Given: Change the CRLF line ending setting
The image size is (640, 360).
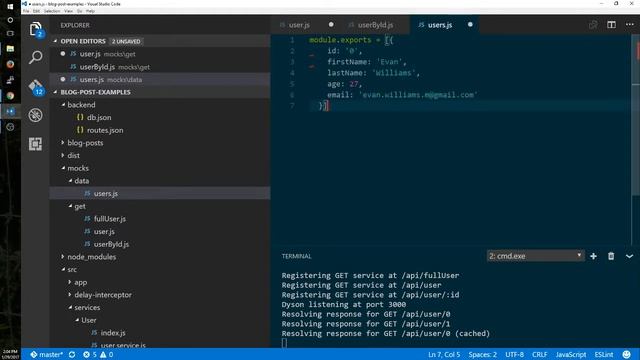Looking at the screenshot, I should pos(539,354).
